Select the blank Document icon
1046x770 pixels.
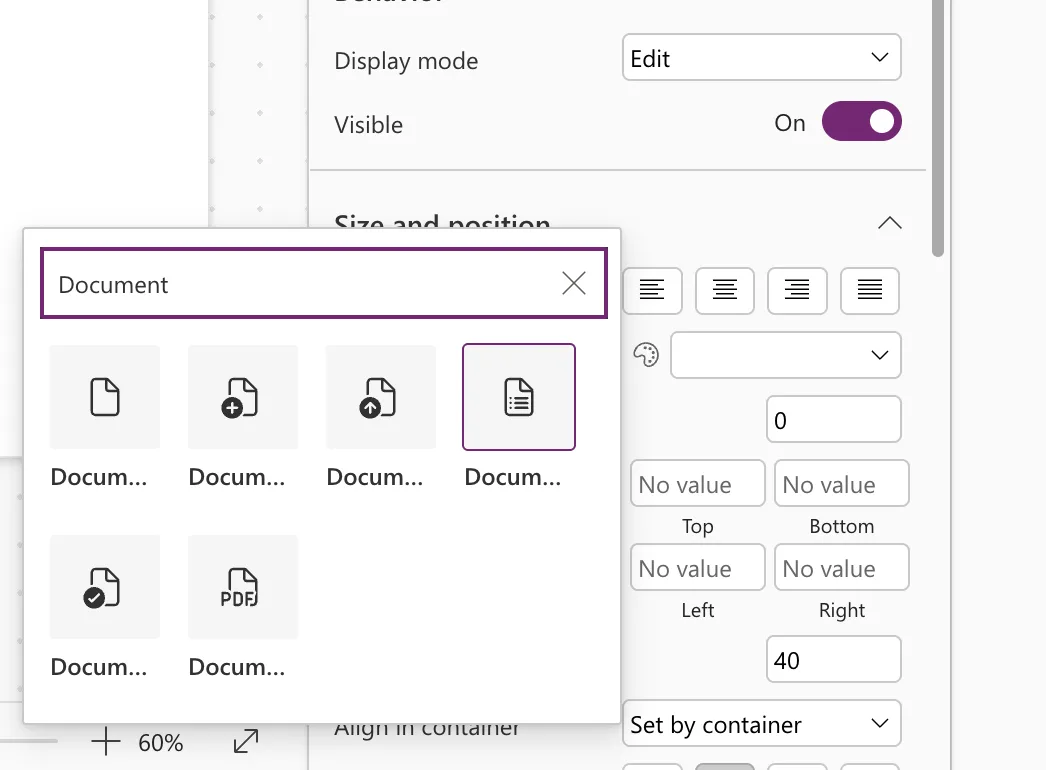point(105,397)
